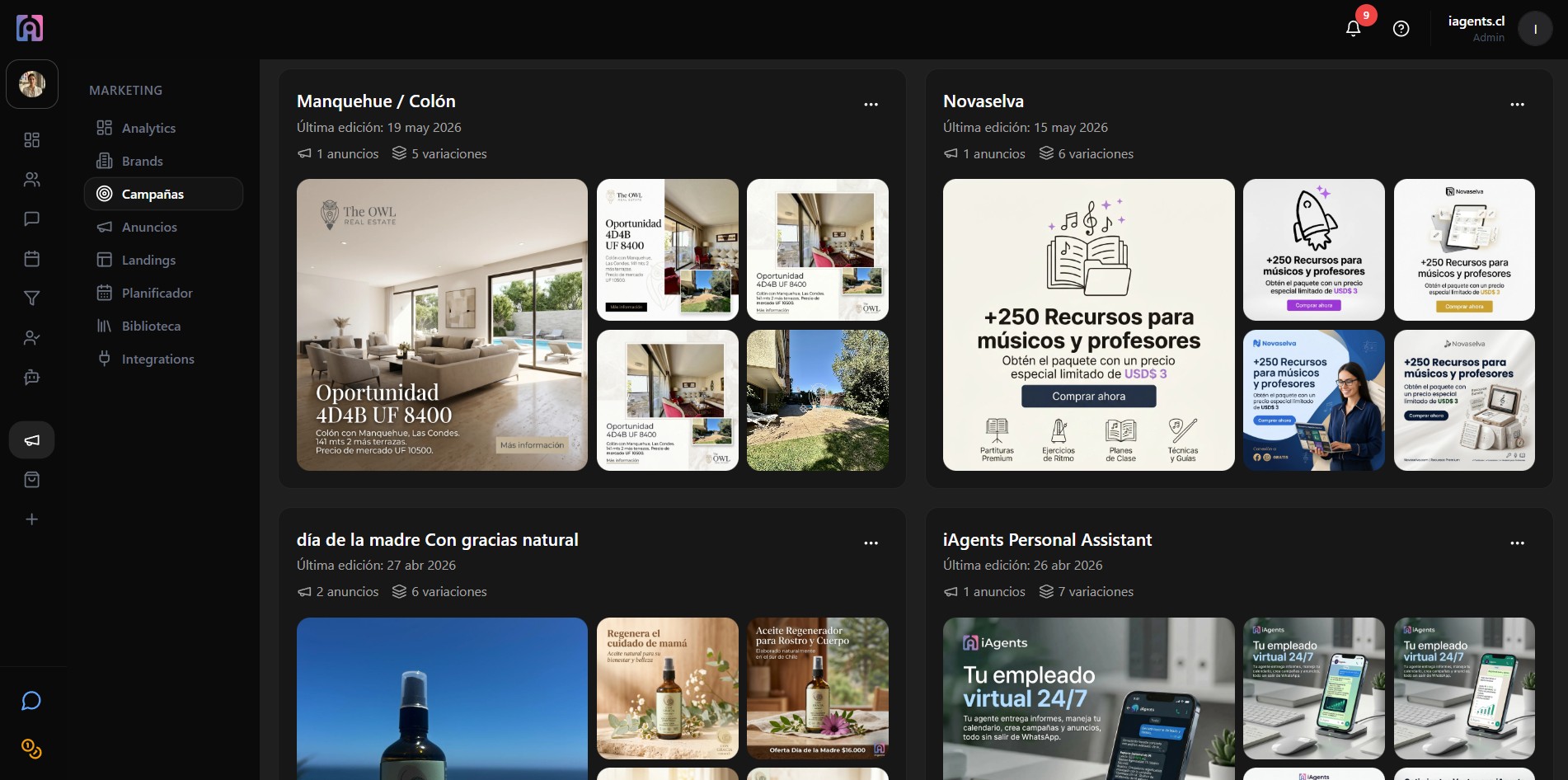Click '2 anuncios' under día de la madre
Screen dimensions: 1568x780
[x=338, y=592]
